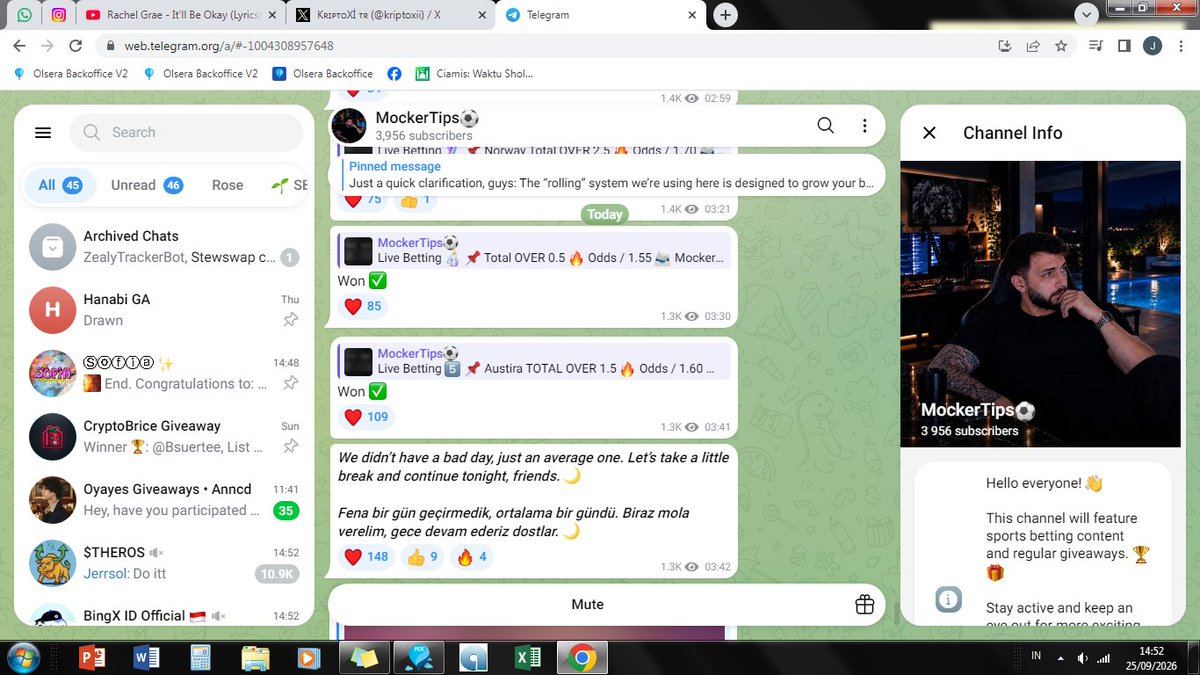
Task: Open Word from the taskbar
Action: pyautogui.click(x=147, y=658)
